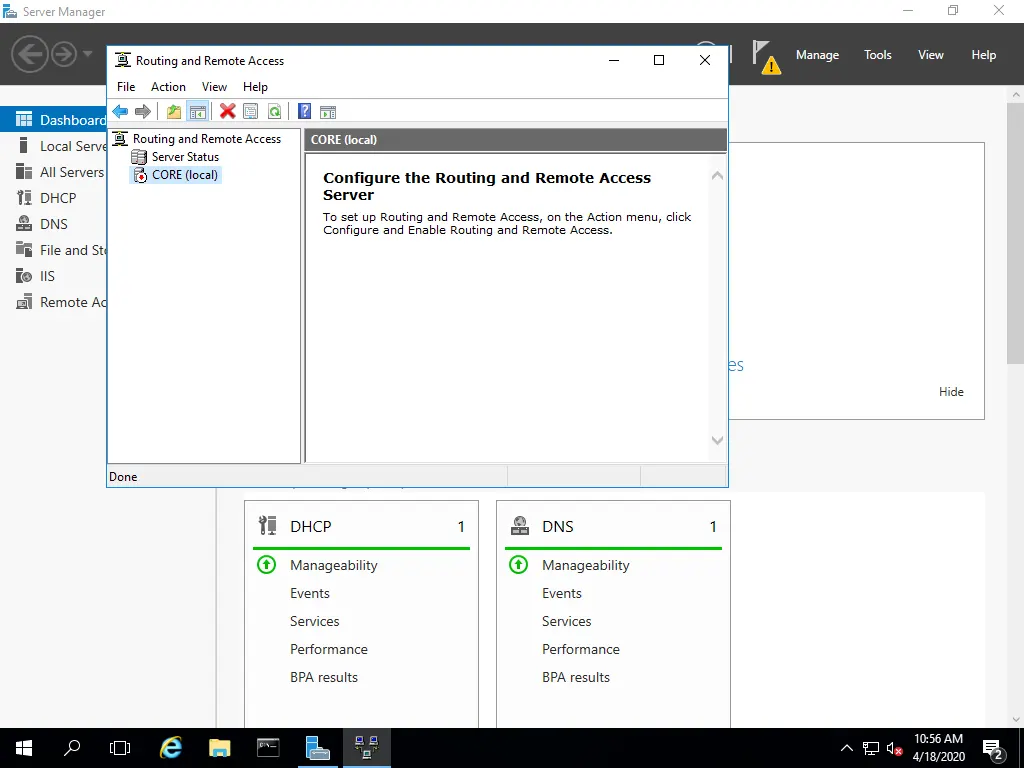The height and width of the screenshot is (768, 1024).
Task: Open Performance in the DHCP tile
Action: click(x=328, y=649)
